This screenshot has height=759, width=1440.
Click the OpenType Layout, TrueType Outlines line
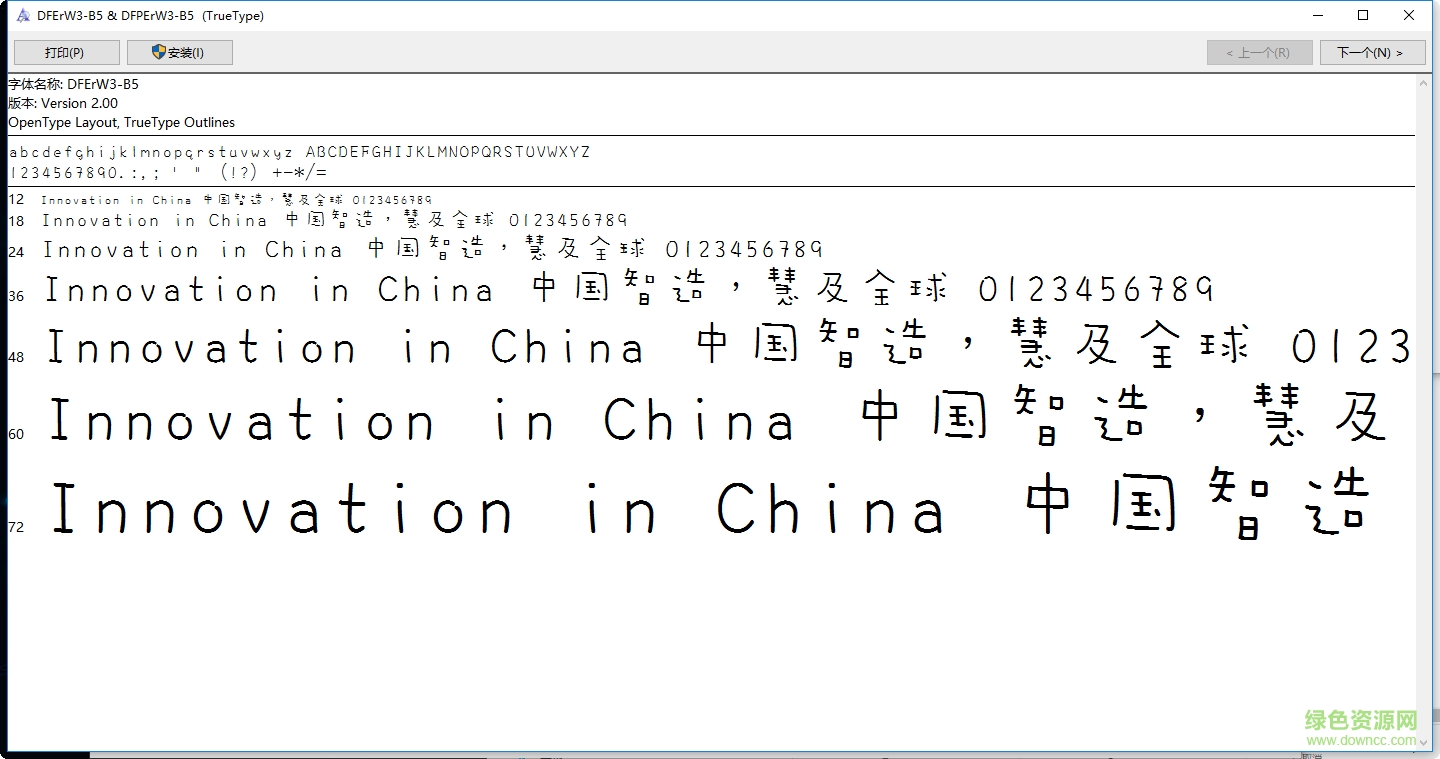click(x=122, y=122)
